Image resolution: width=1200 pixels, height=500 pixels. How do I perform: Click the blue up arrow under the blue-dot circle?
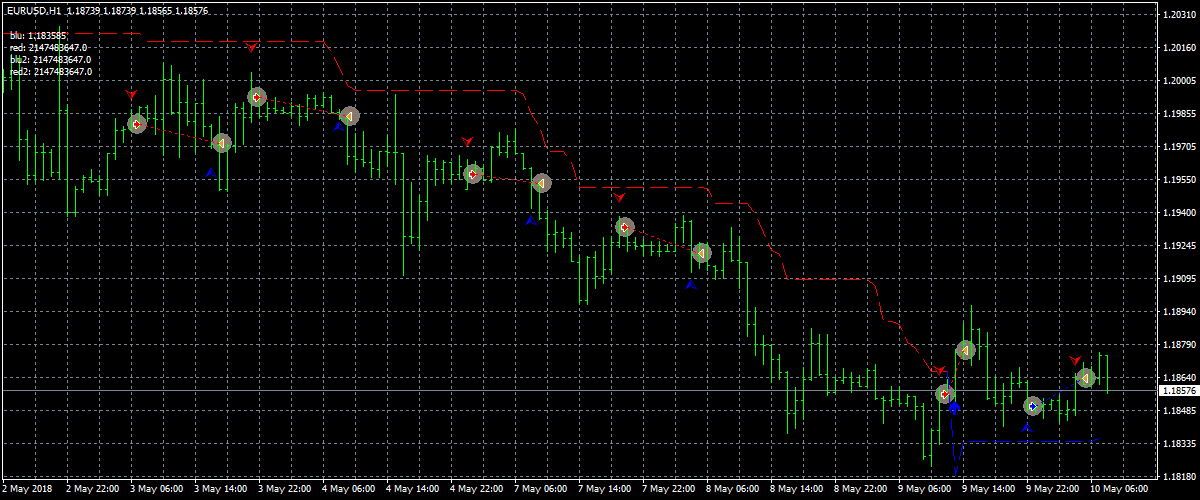tap(1026, 427)
